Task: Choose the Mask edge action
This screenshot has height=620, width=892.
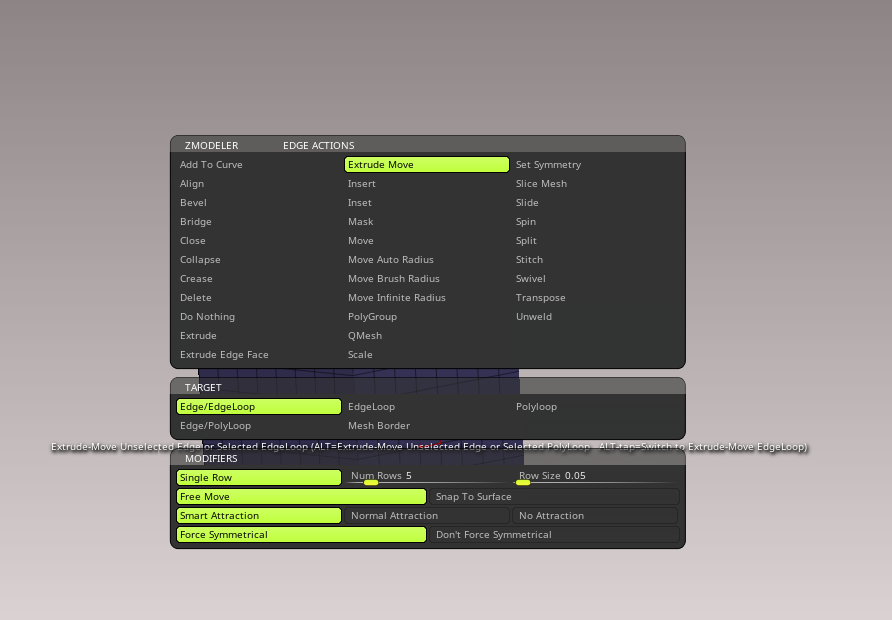Action: click(361, 222)
